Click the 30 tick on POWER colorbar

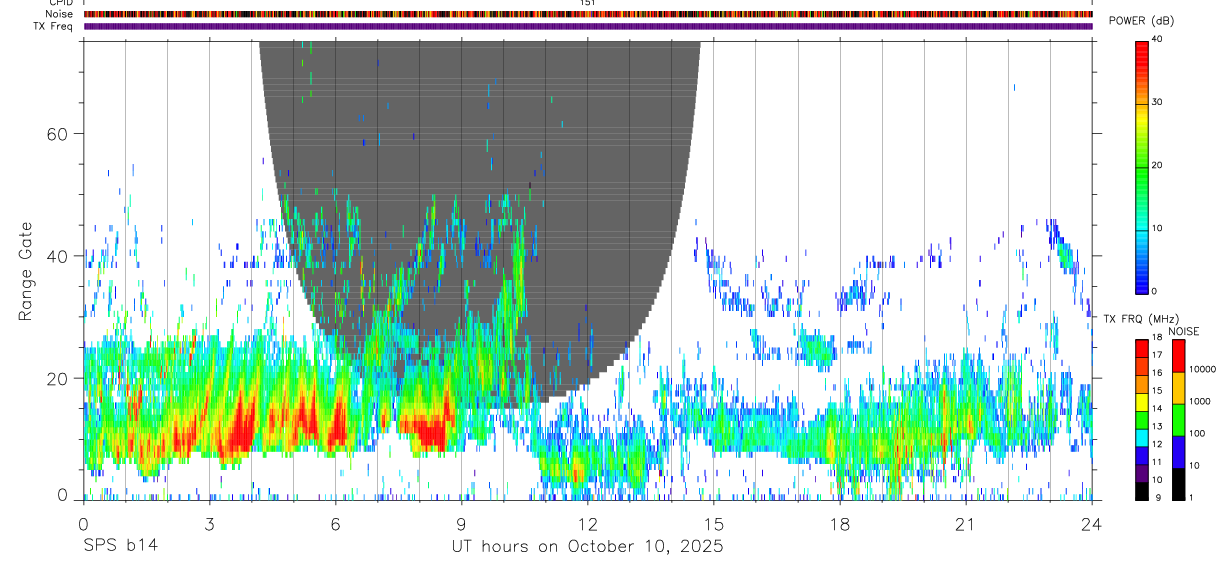click(x=1157, y=102)
